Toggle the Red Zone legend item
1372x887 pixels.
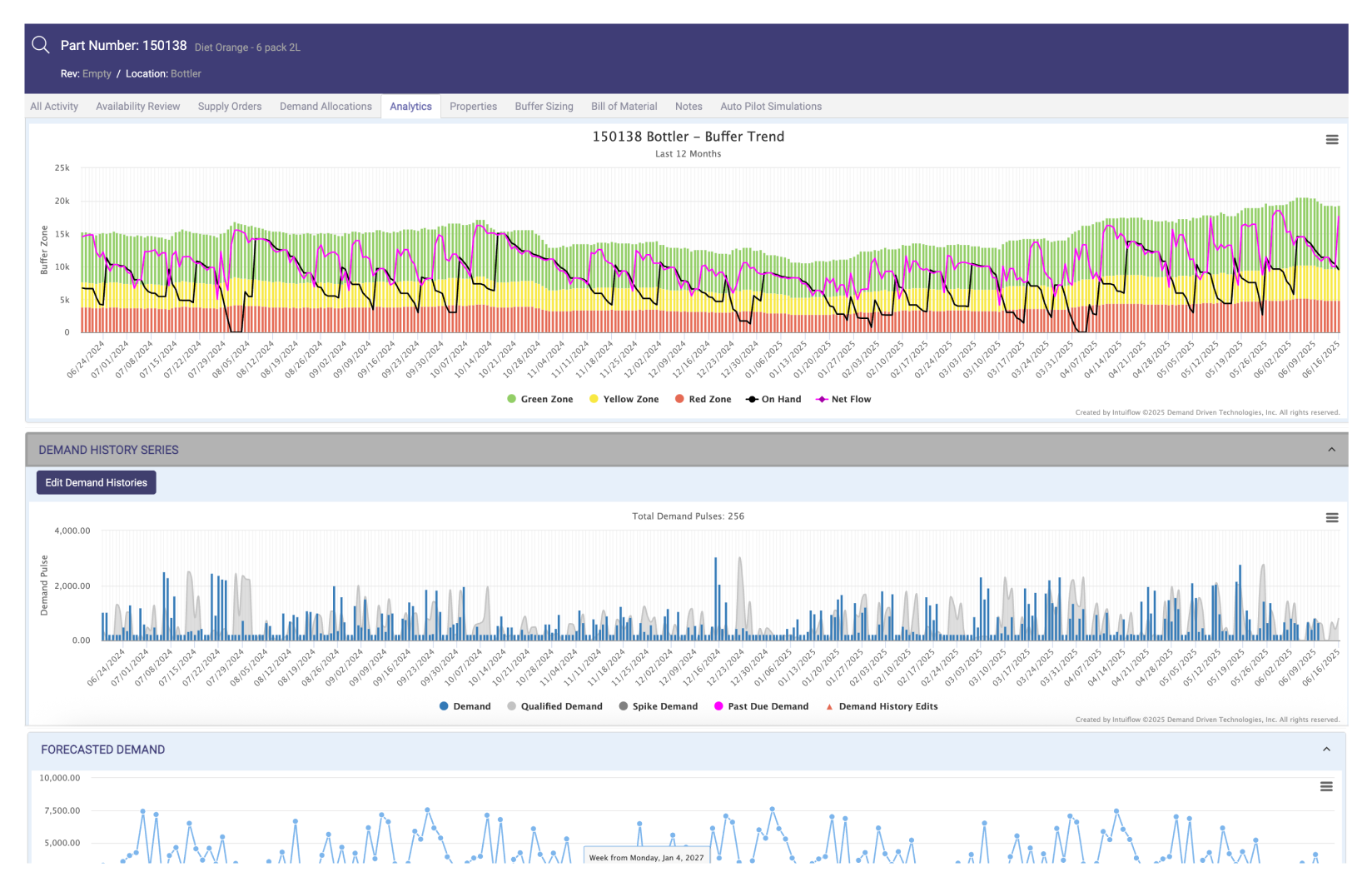pos(703,400)
